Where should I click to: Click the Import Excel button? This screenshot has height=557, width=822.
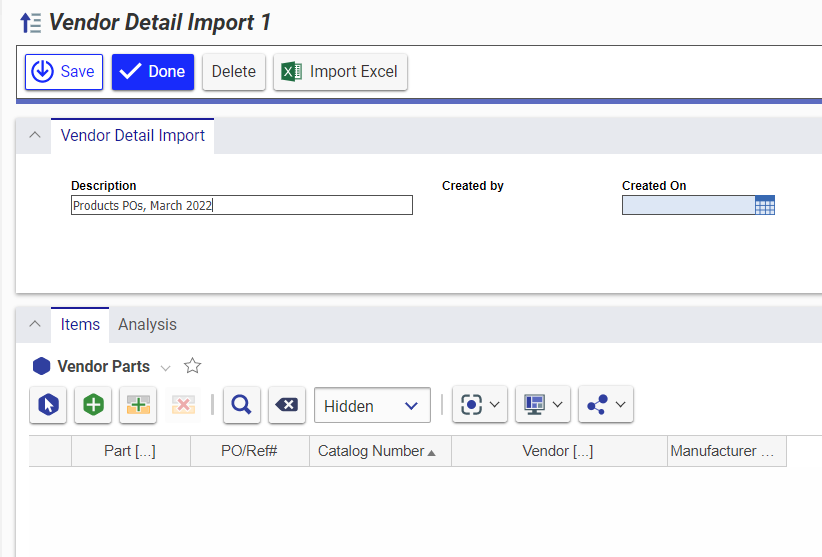(x=340, y=72)
